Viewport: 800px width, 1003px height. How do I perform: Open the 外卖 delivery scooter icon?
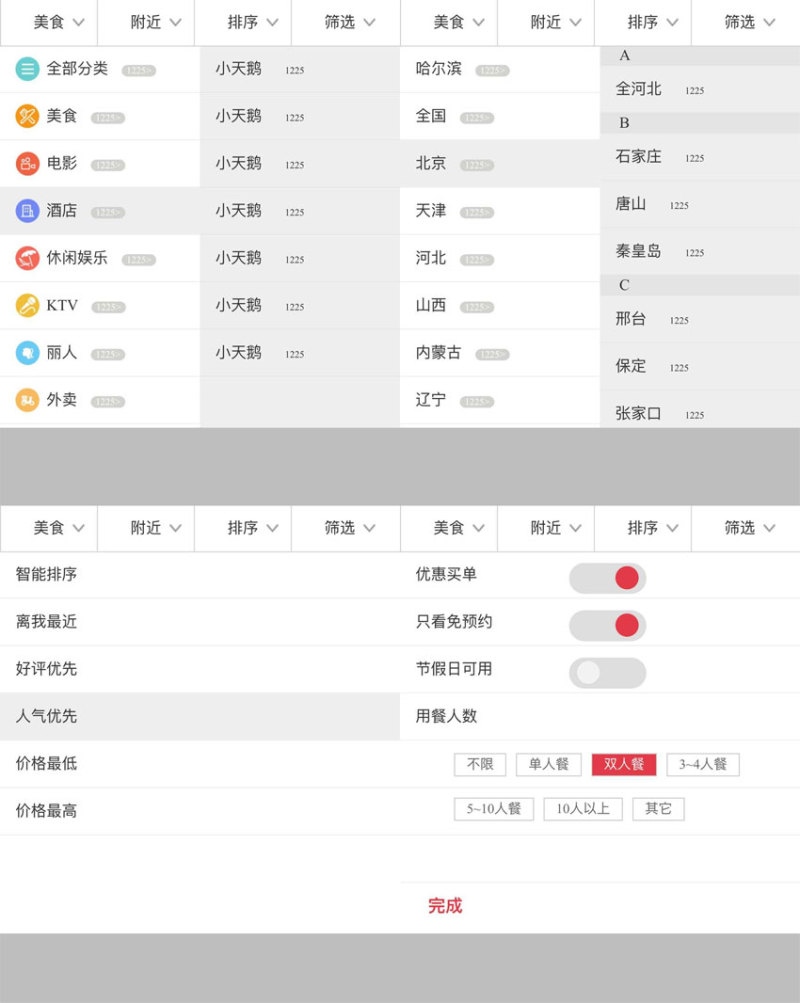[27, 400]
